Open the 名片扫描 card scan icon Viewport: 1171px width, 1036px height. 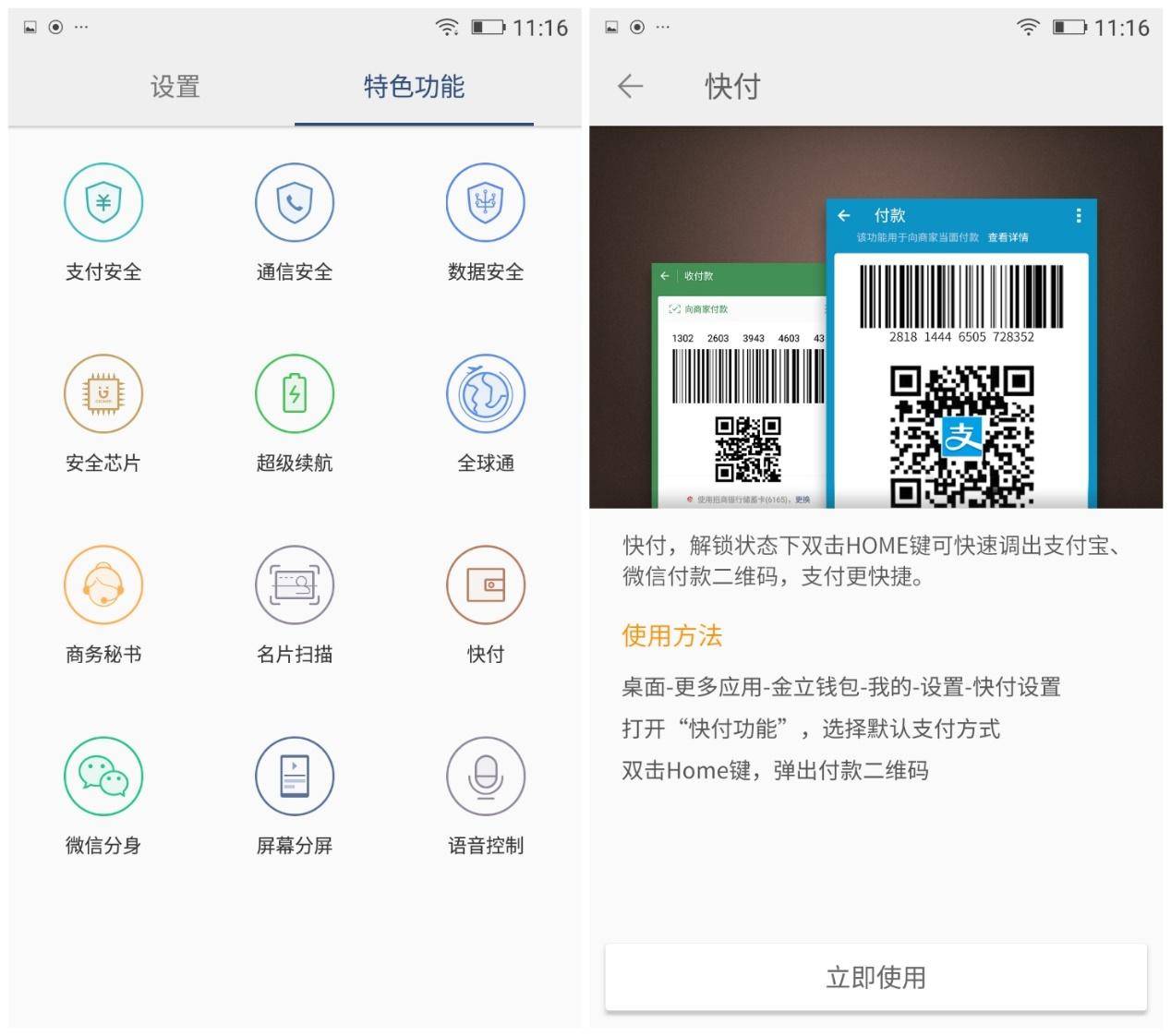click(x=295, y=584)
